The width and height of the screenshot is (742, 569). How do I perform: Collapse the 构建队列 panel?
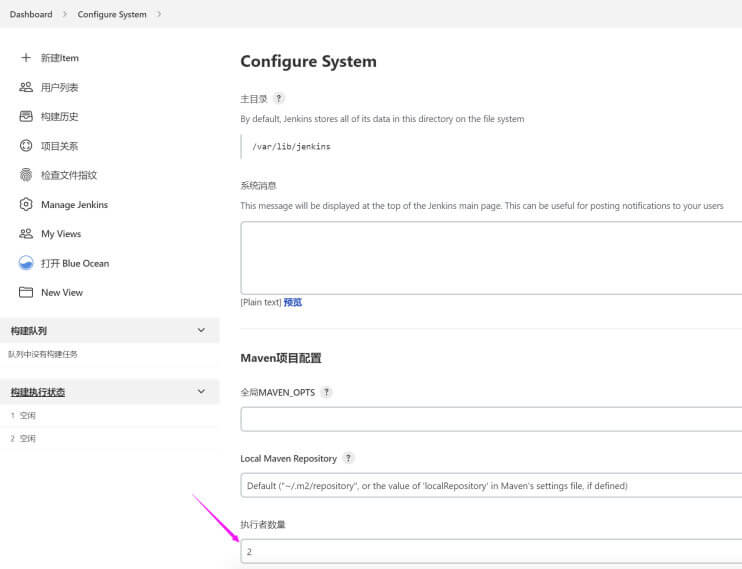click(x=201, y=330)
